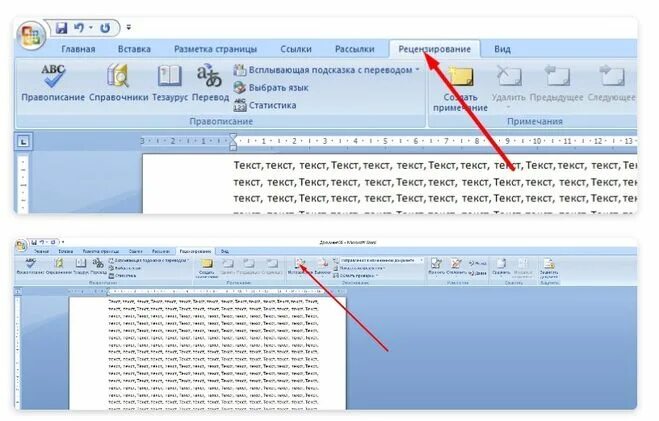Click into document text in lower window

click(214, 355)
